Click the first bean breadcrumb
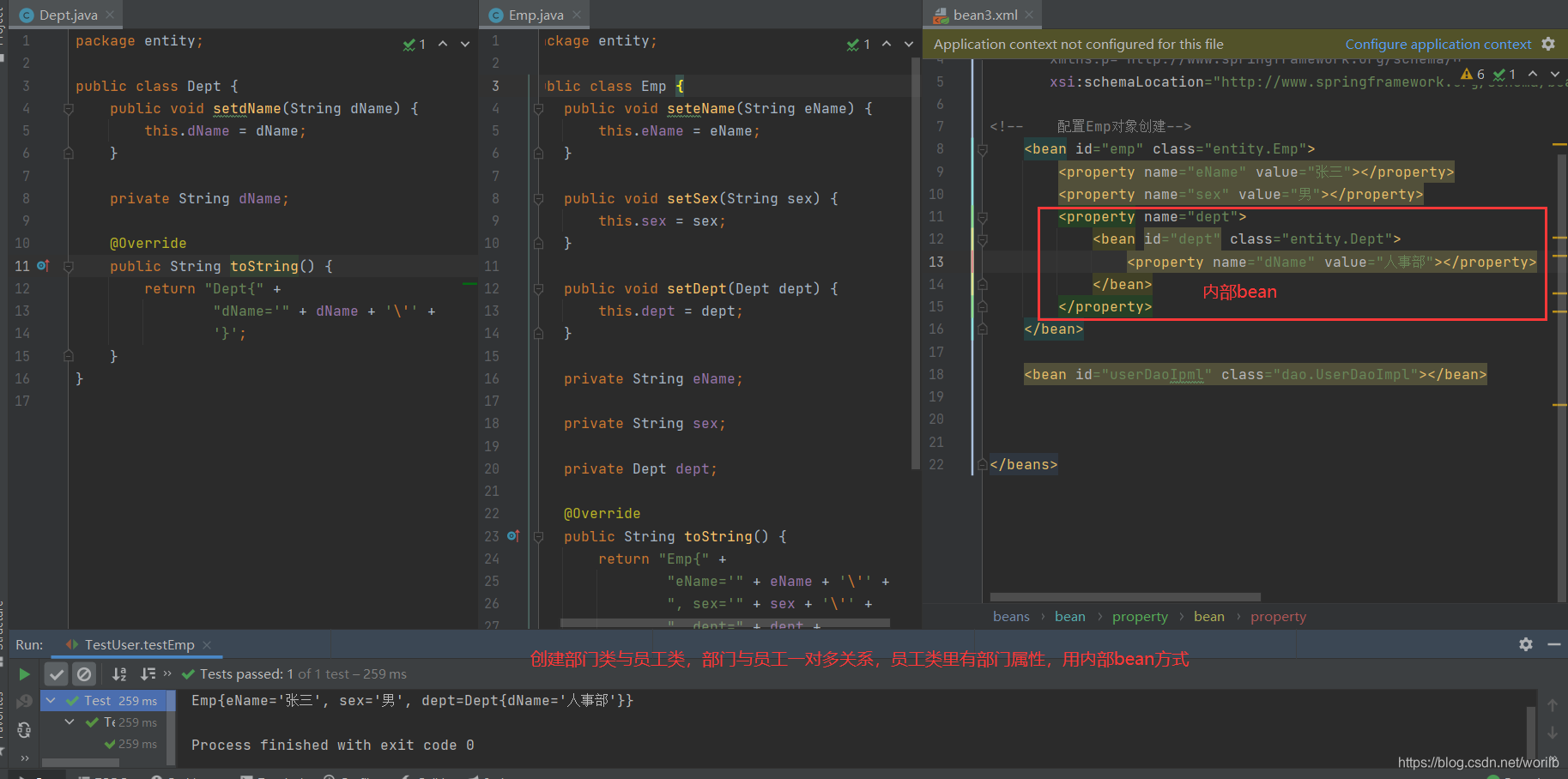 tap(1069, 617)
